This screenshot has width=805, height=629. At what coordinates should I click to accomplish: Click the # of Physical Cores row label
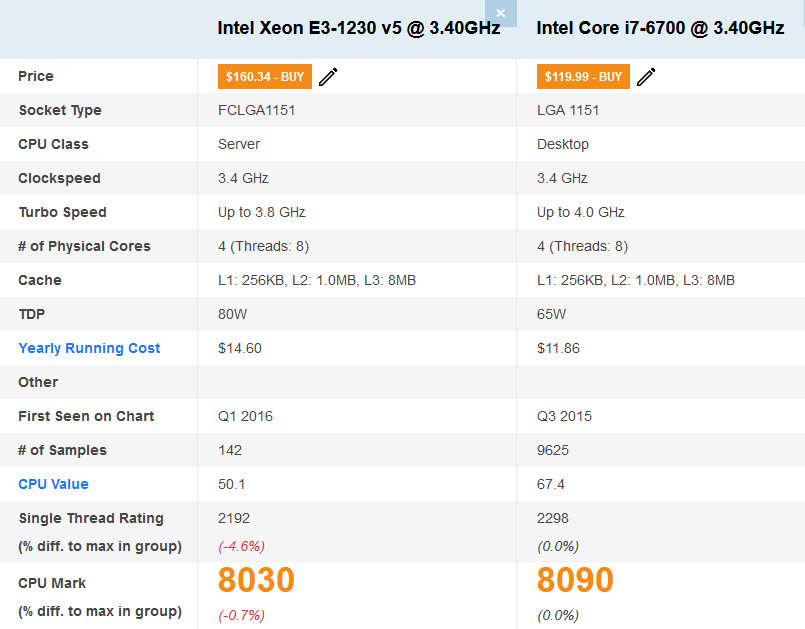(84, 246)
